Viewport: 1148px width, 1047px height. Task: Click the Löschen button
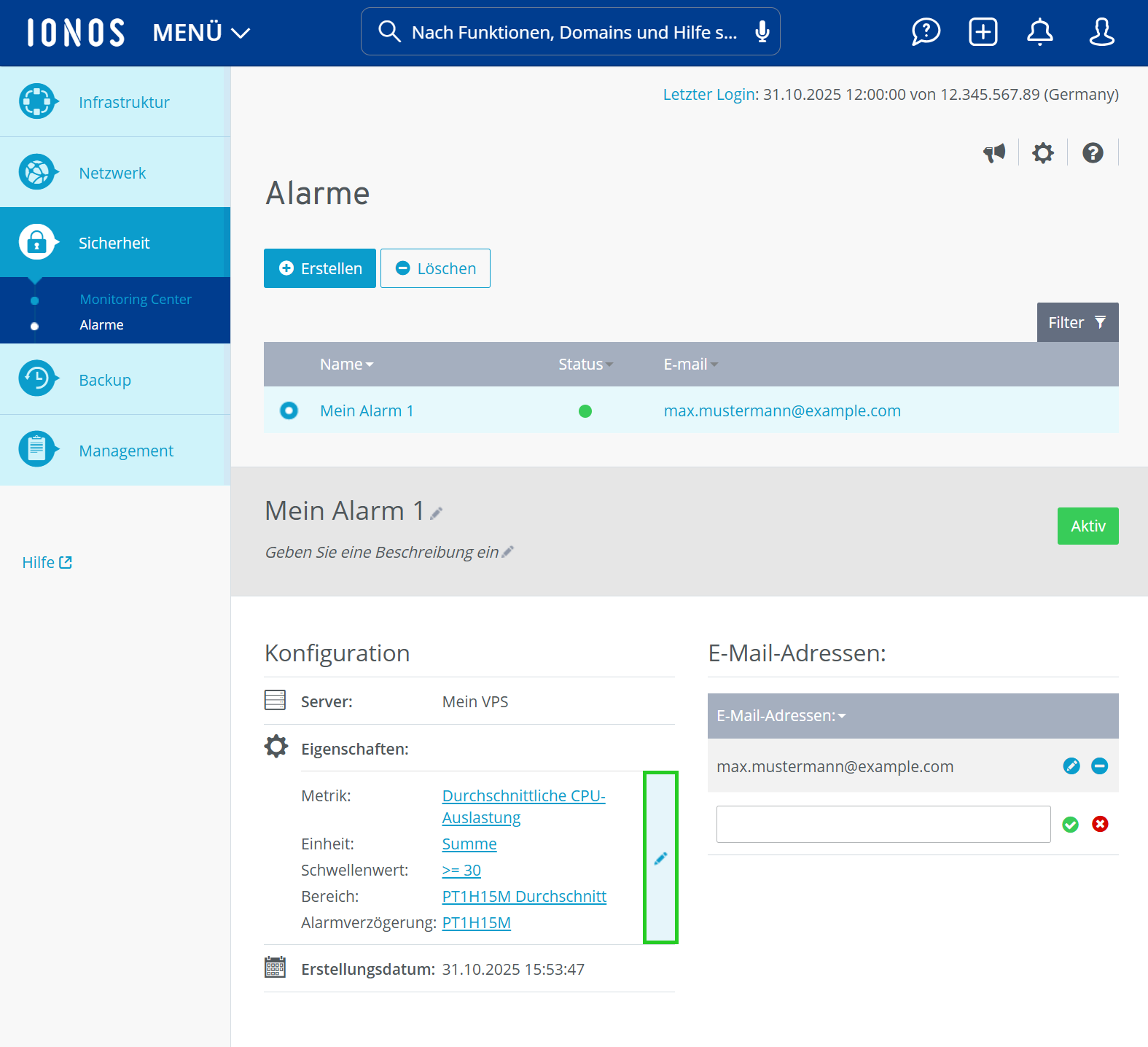(x=435, y=268)
